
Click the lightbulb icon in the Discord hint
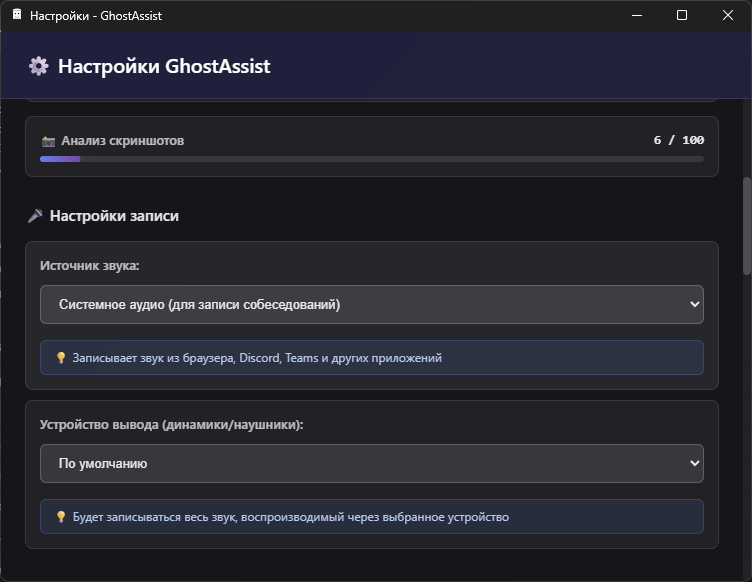(x=60, y=358)
